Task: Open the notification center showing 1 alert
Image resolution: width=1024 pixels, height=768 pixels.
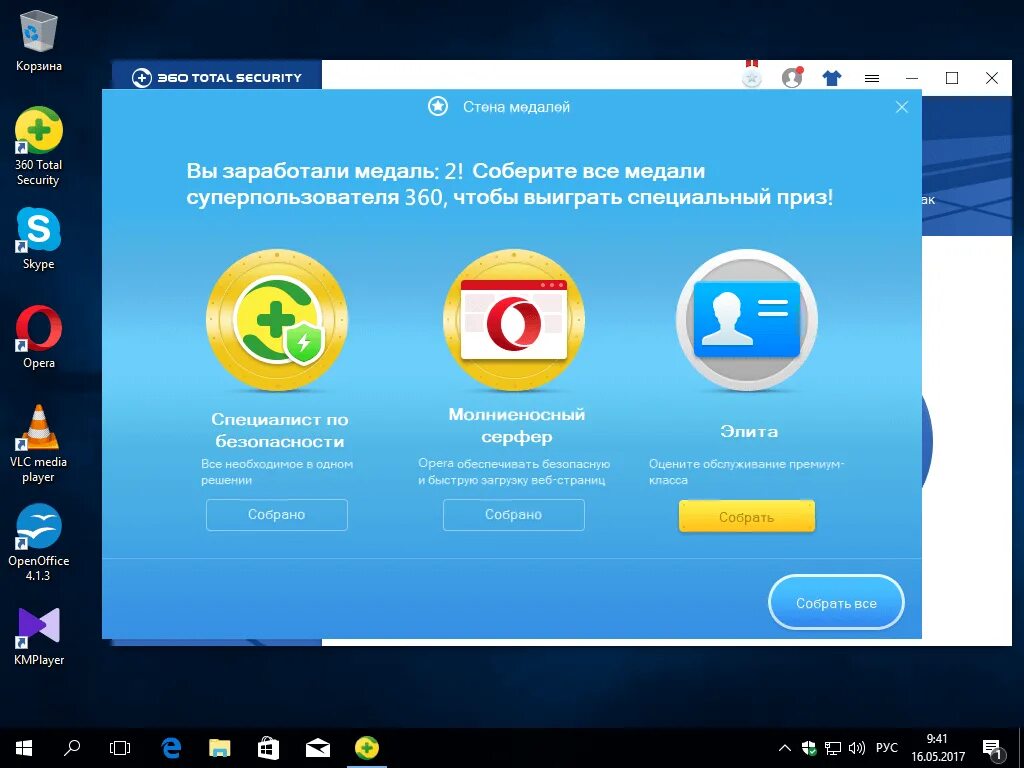Action: point(993,747)
